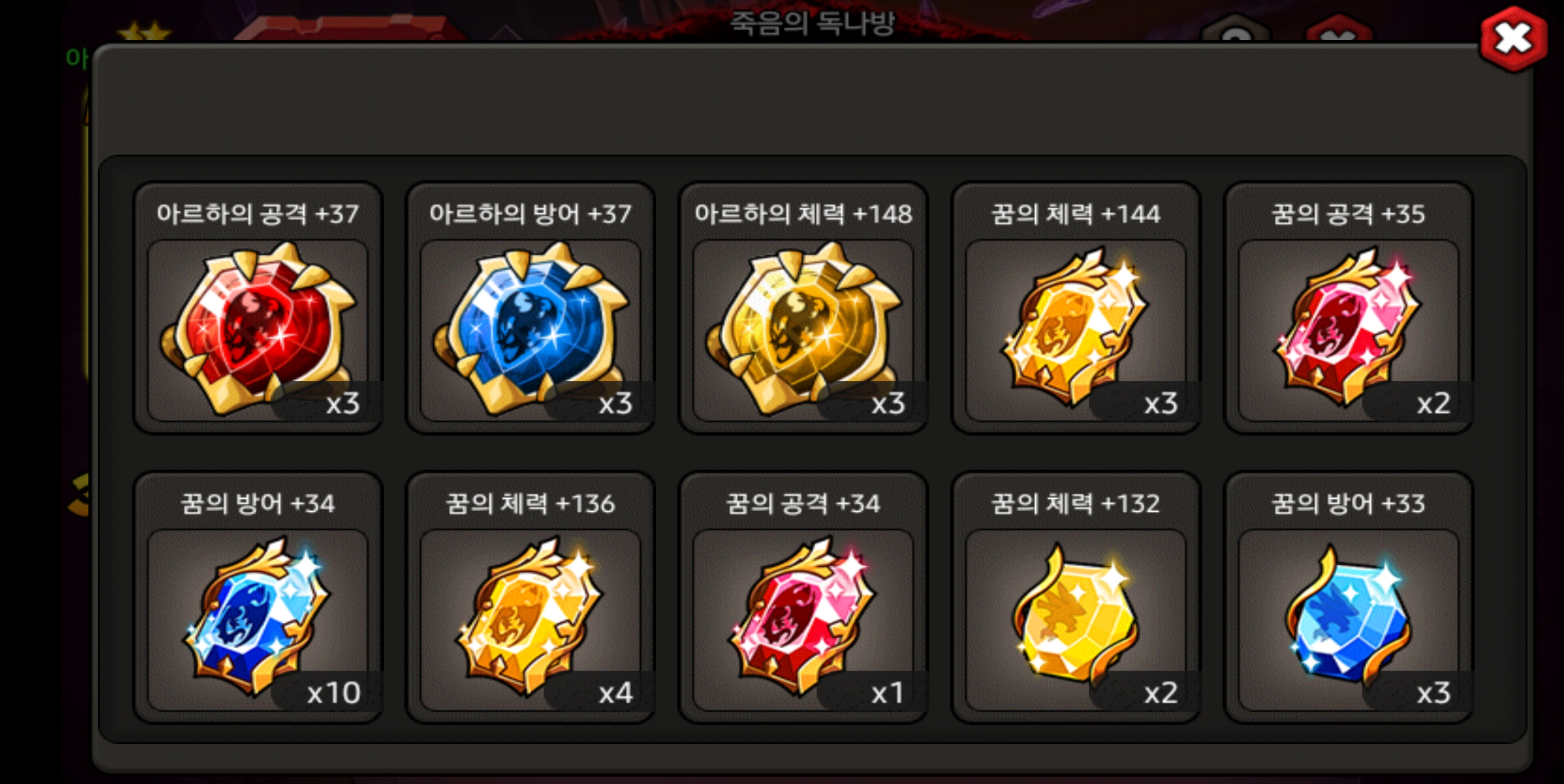1564x784 pixels.
Task: Click the 꿈의 방어 +33 title label
Action: pos(1348,504)
